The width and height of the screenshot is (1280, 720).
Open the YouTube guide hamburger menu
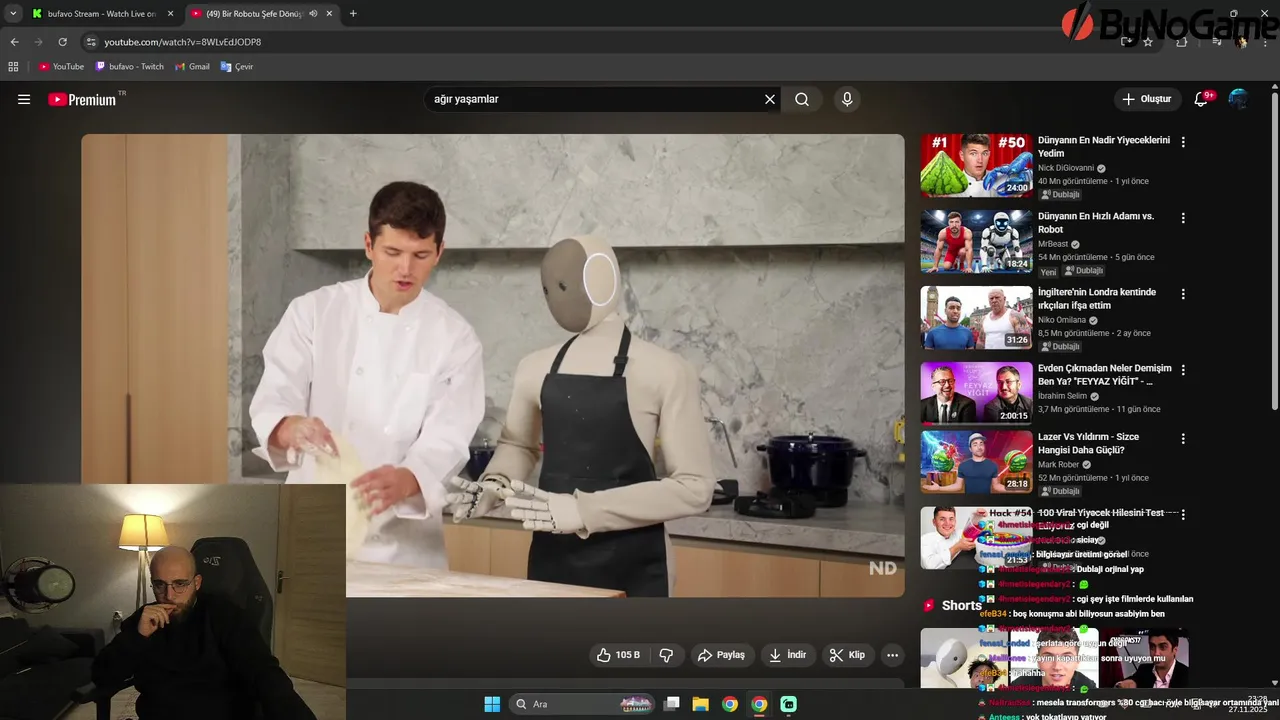[24, 99]
